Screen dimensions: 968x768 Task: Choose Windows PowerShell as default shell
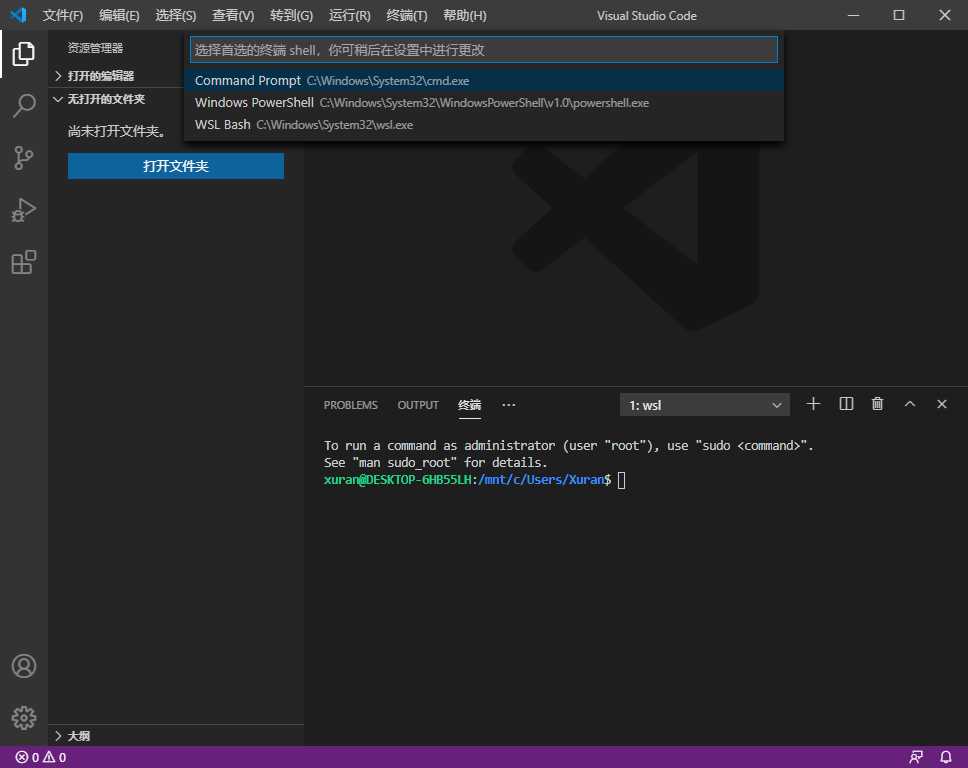pyautogui.click(x=484, y=102)
